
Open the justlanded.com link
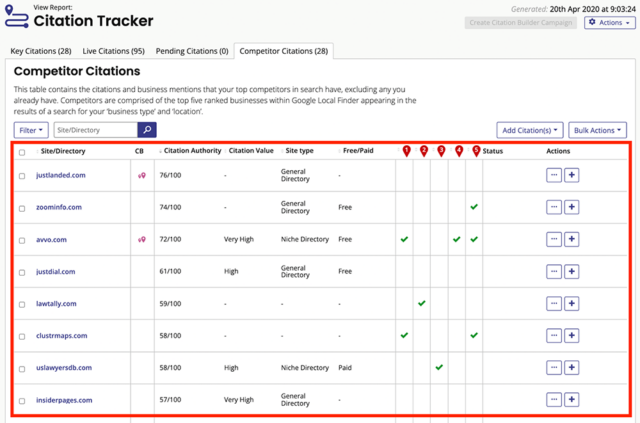point(61,175)
